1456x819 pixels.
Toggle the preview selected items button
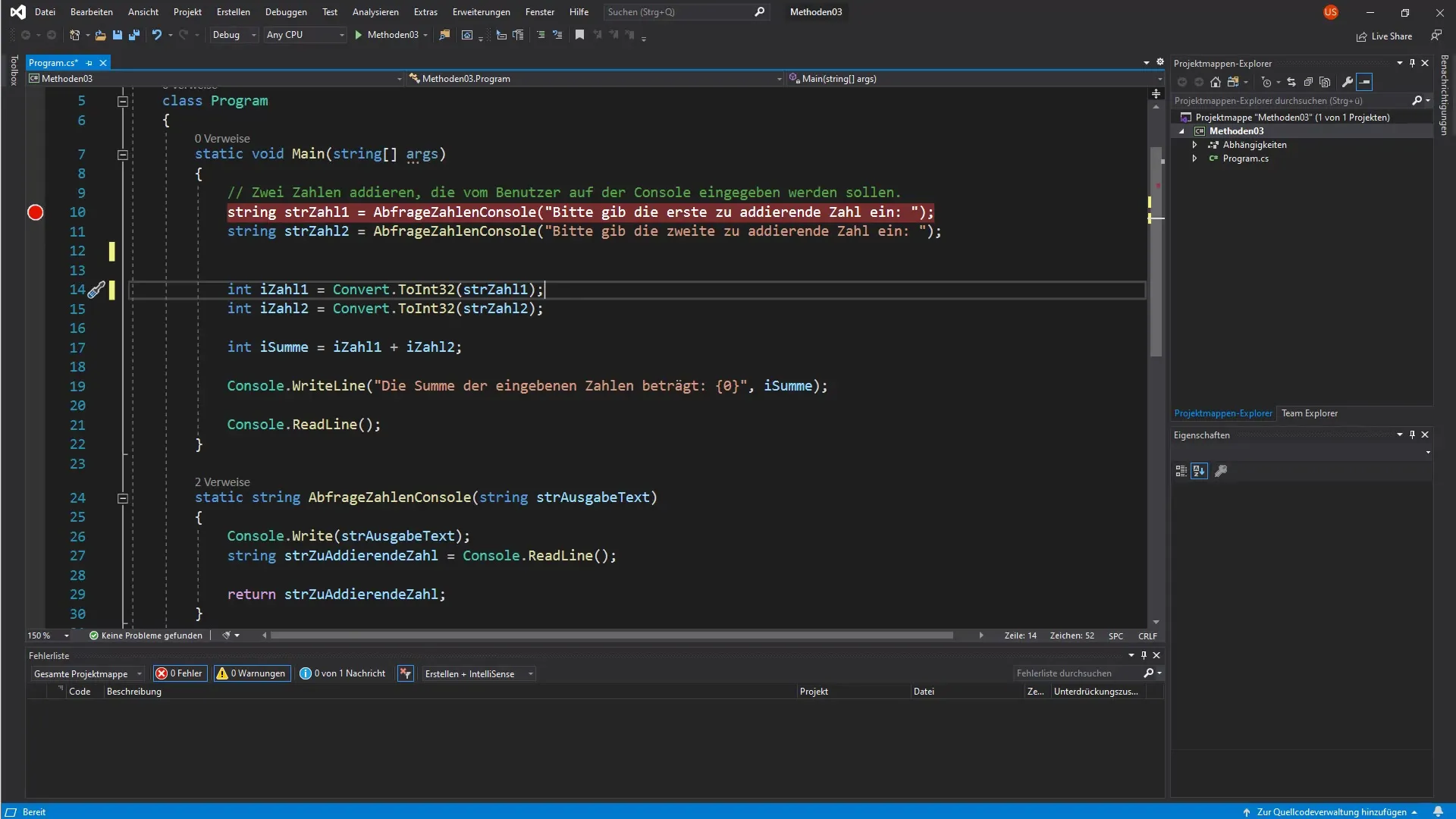(1364, 82)
